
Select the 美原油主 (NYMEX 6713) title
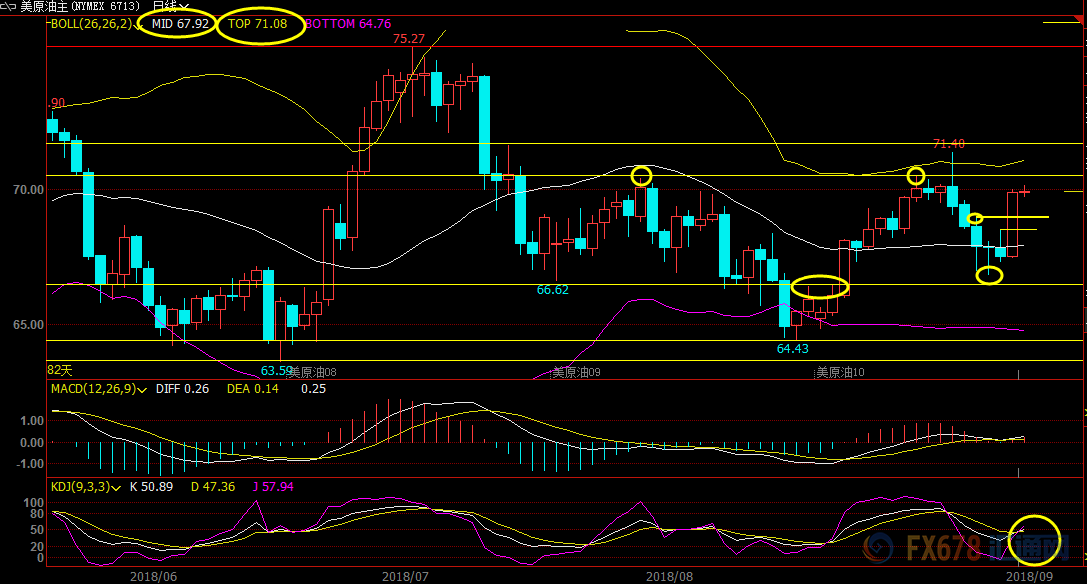point(80,6)
